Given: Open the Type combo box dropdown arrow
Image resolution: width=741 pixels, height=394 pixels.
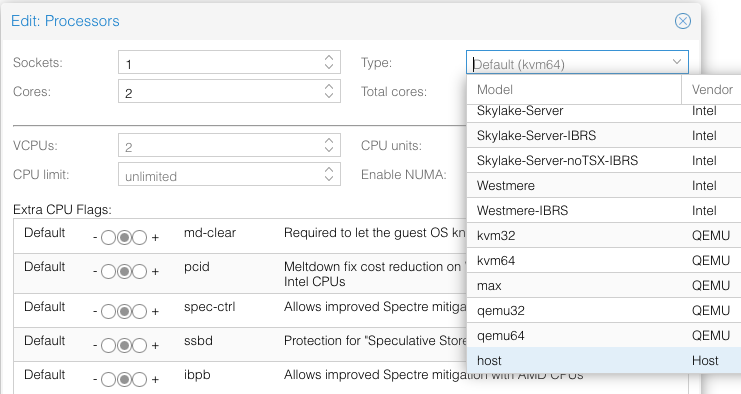Looking at the screenshot, I should 677,62.
